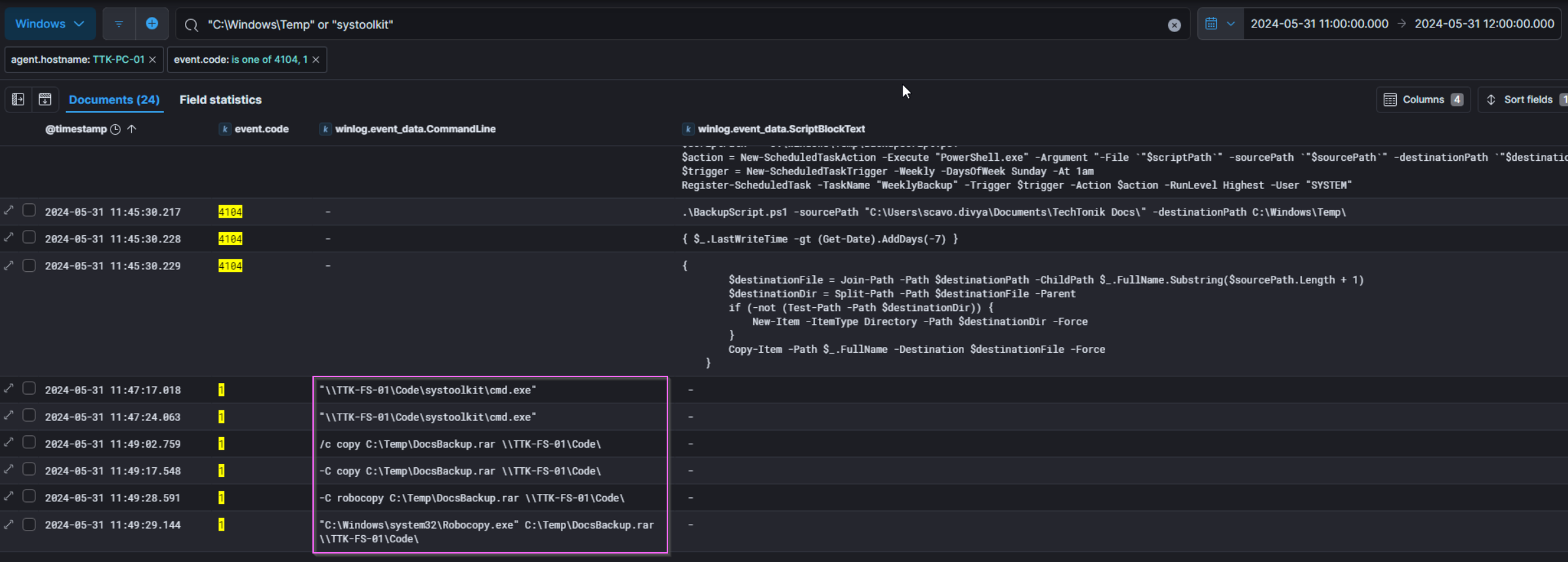Image resolution: width=1568 pixels, height=562 pixels.
Task: Open the Columns button
Action: pyautogui.click(x=1423, y=99)
